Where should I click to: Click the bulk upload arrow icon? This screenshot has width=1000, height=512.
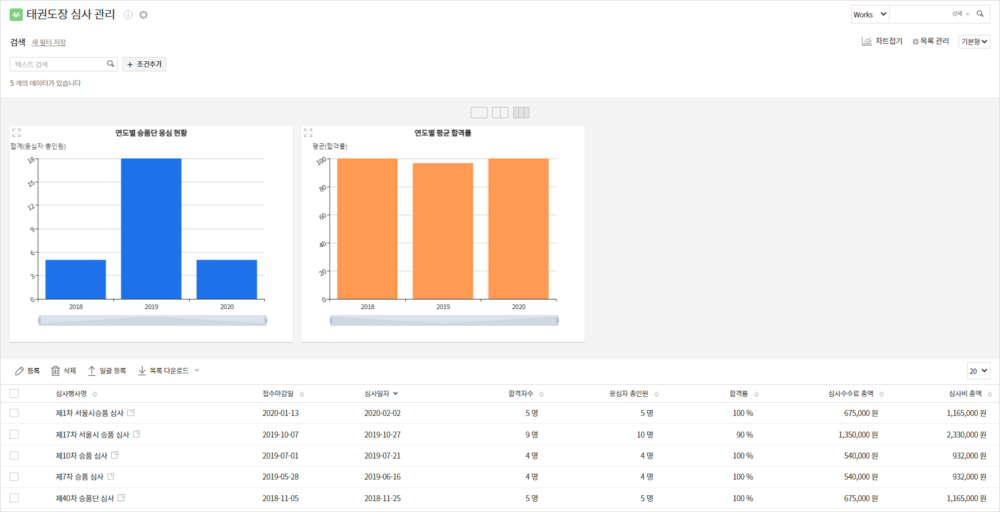[92, 370]
